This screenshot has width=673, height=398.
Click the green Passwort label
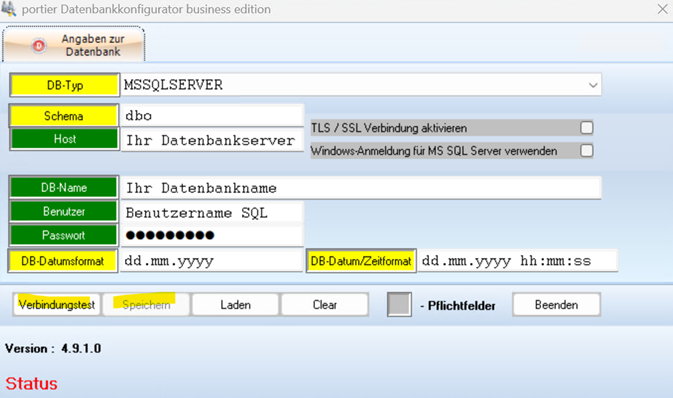tap(64, 235)
